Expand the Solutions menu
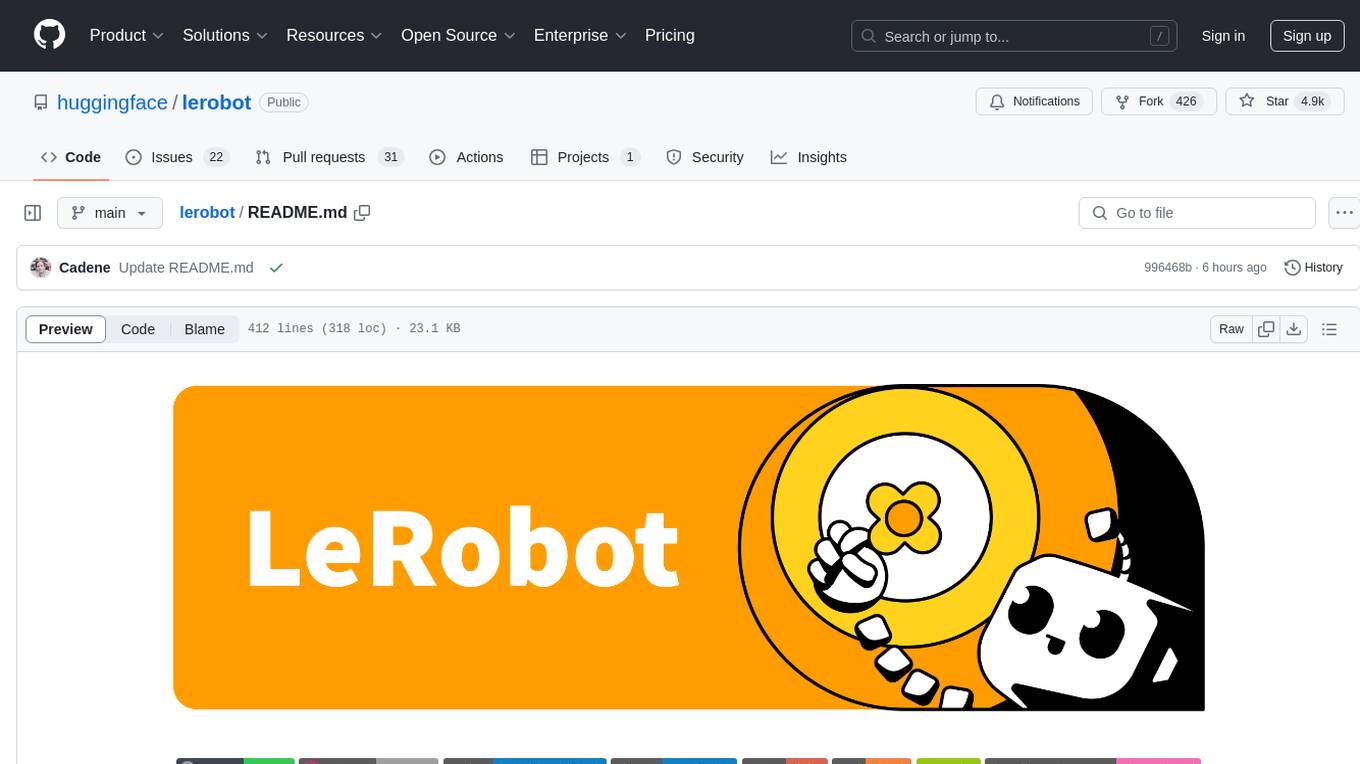 click(x=225, y=35)
